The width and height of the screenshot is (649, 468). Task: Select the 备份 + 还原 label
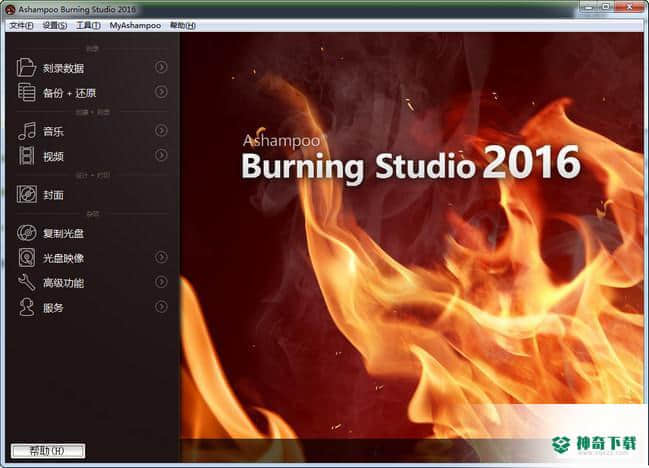[x=70, y=93]
